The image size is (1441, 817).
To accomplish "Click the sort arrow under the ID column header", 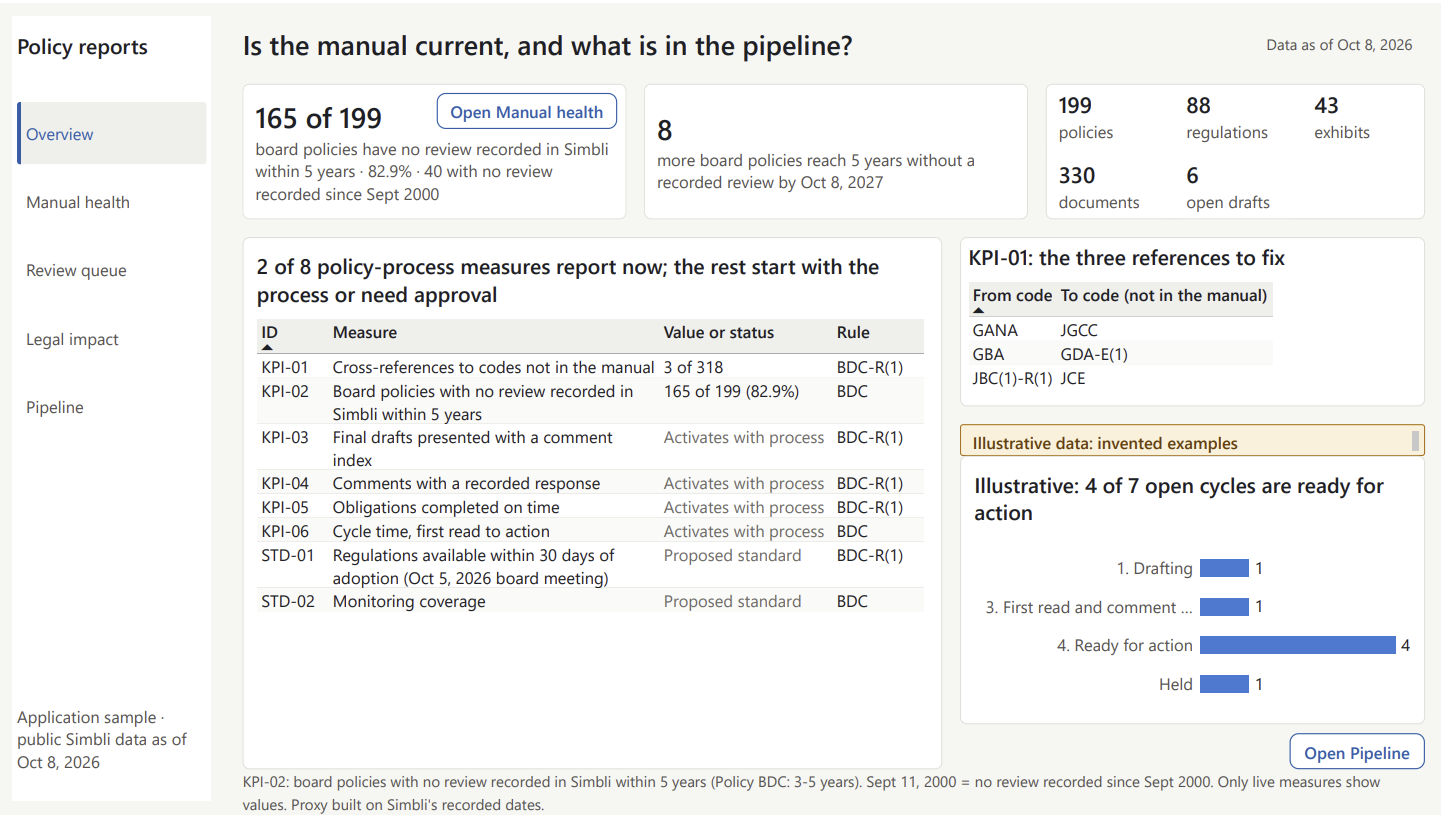I will pos(267,347).
